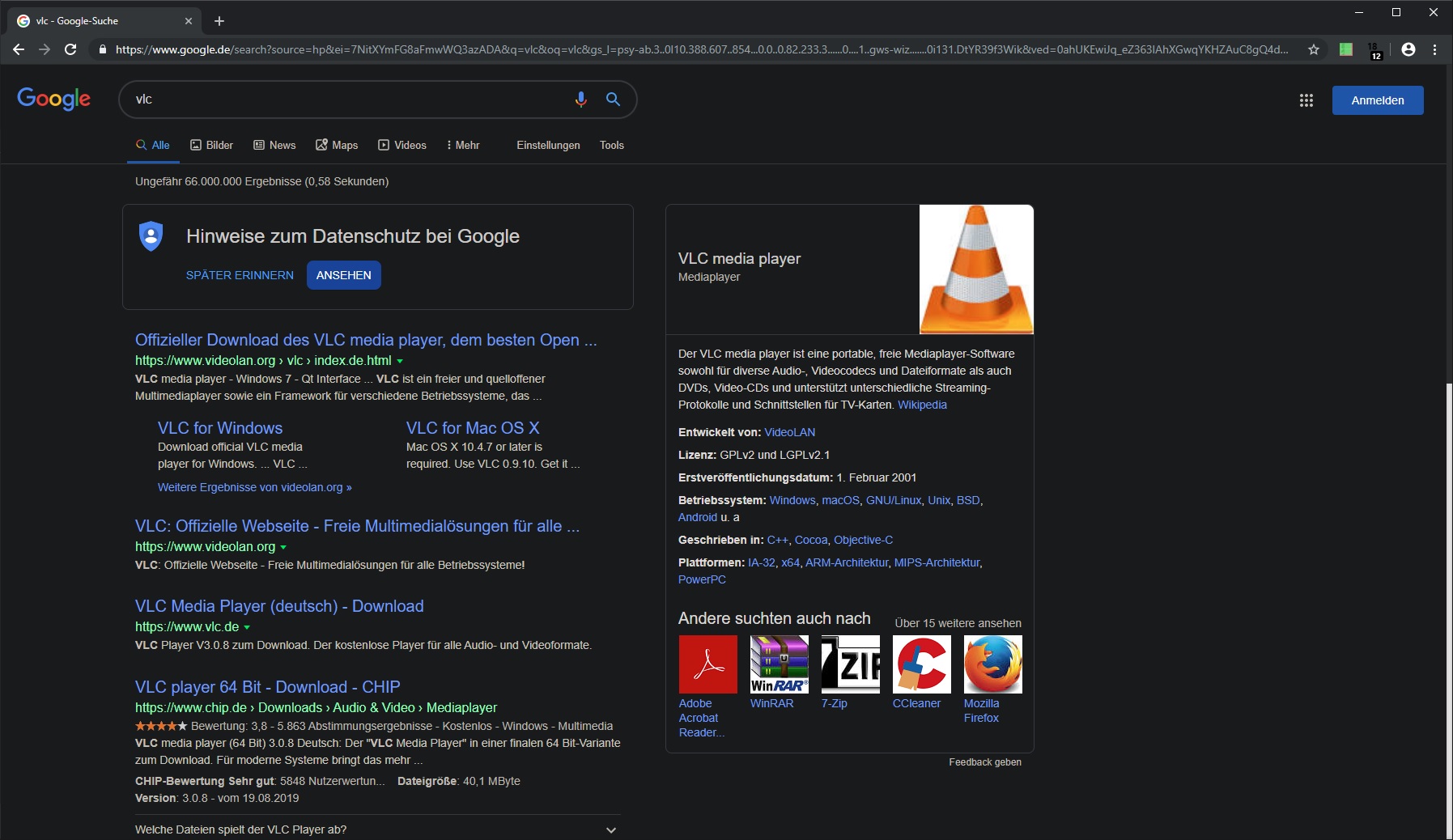Click 'Feedback geben' below the panel

click(985, 762)
